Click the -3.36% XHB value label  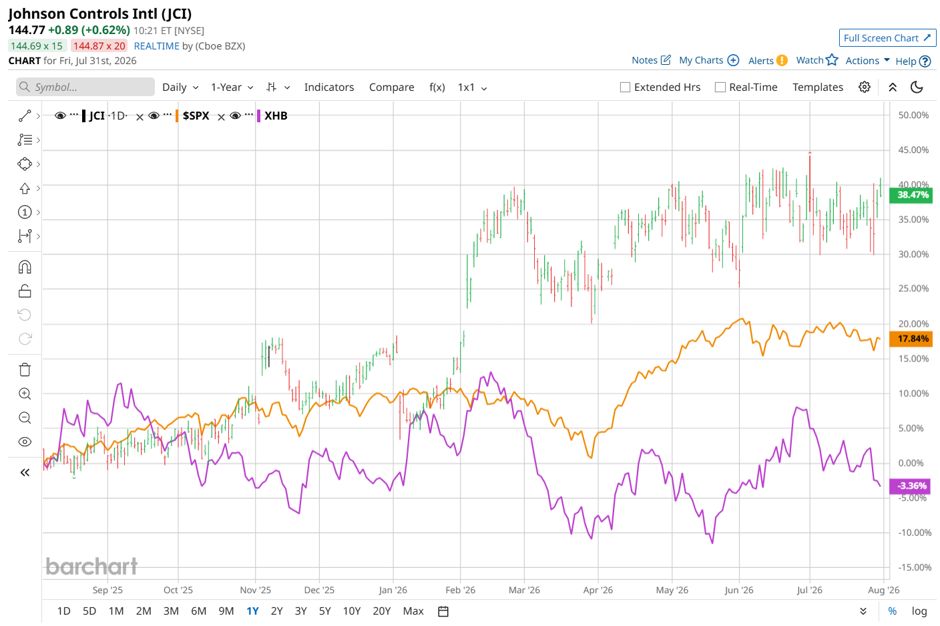point(911,486)
